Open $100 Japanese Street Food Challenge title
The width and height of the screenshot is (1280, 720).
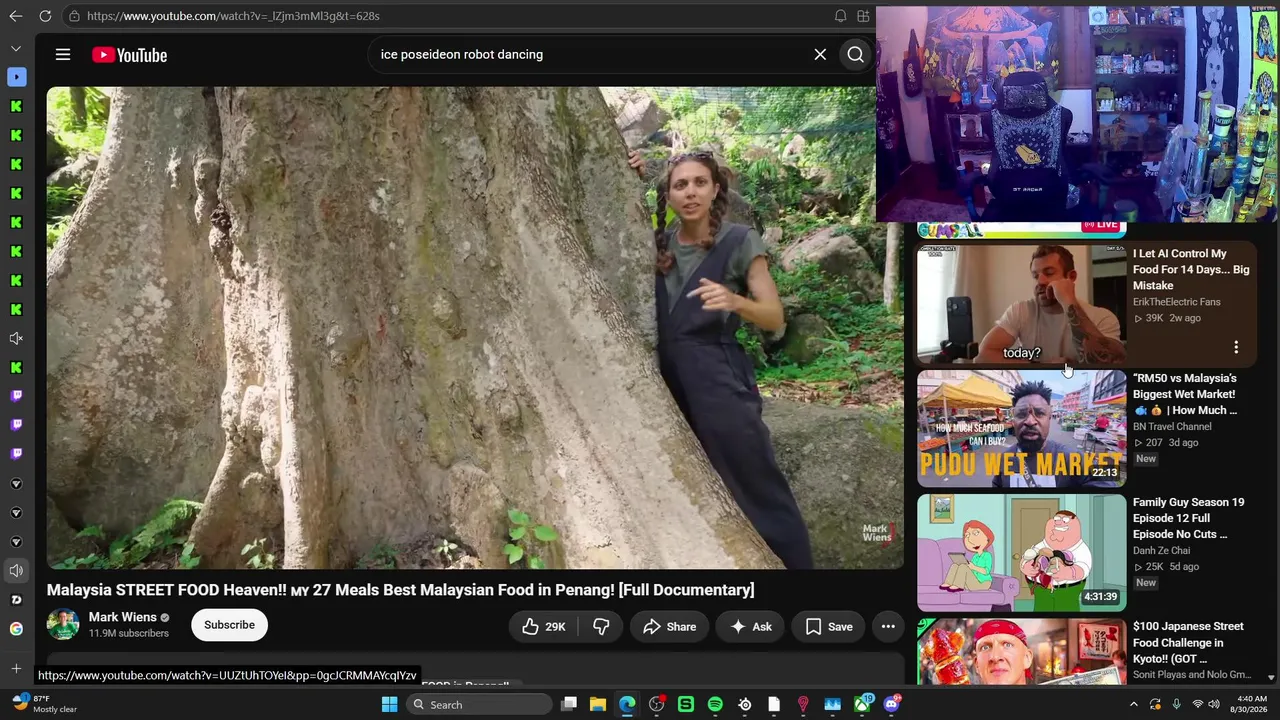tap(1188, 643)
